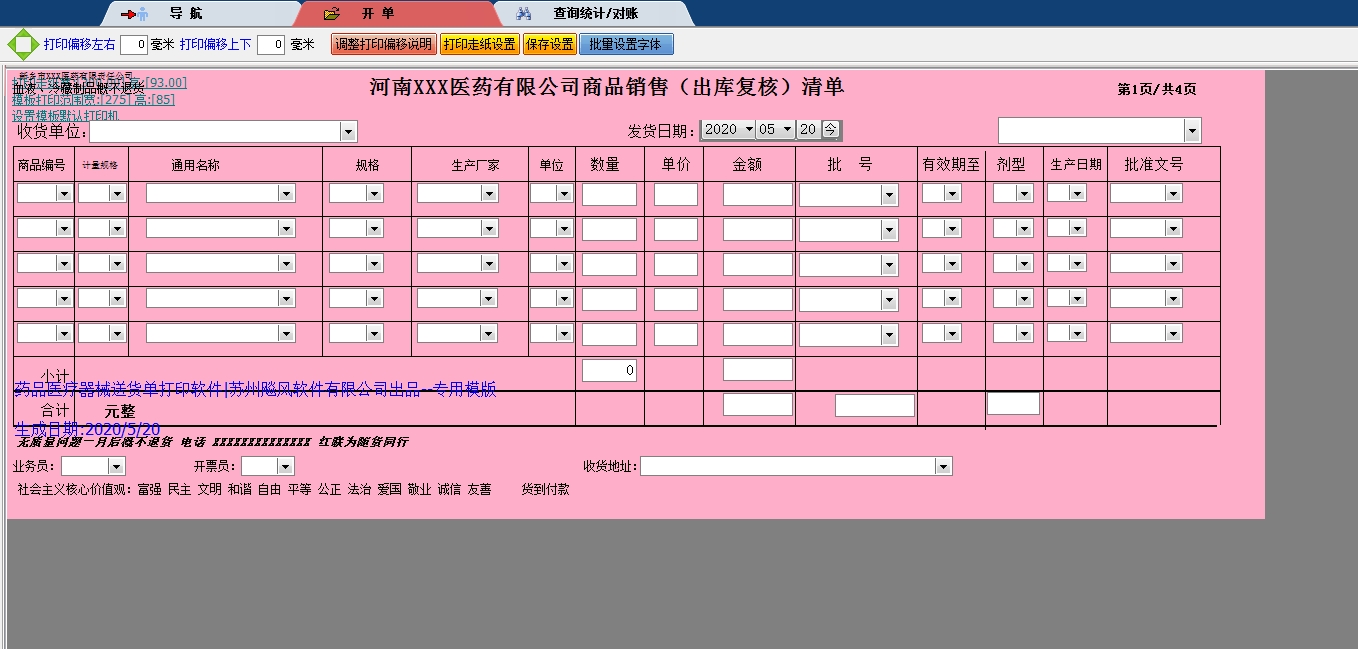Open the 收货地址 dropdown list

[943, 466]
